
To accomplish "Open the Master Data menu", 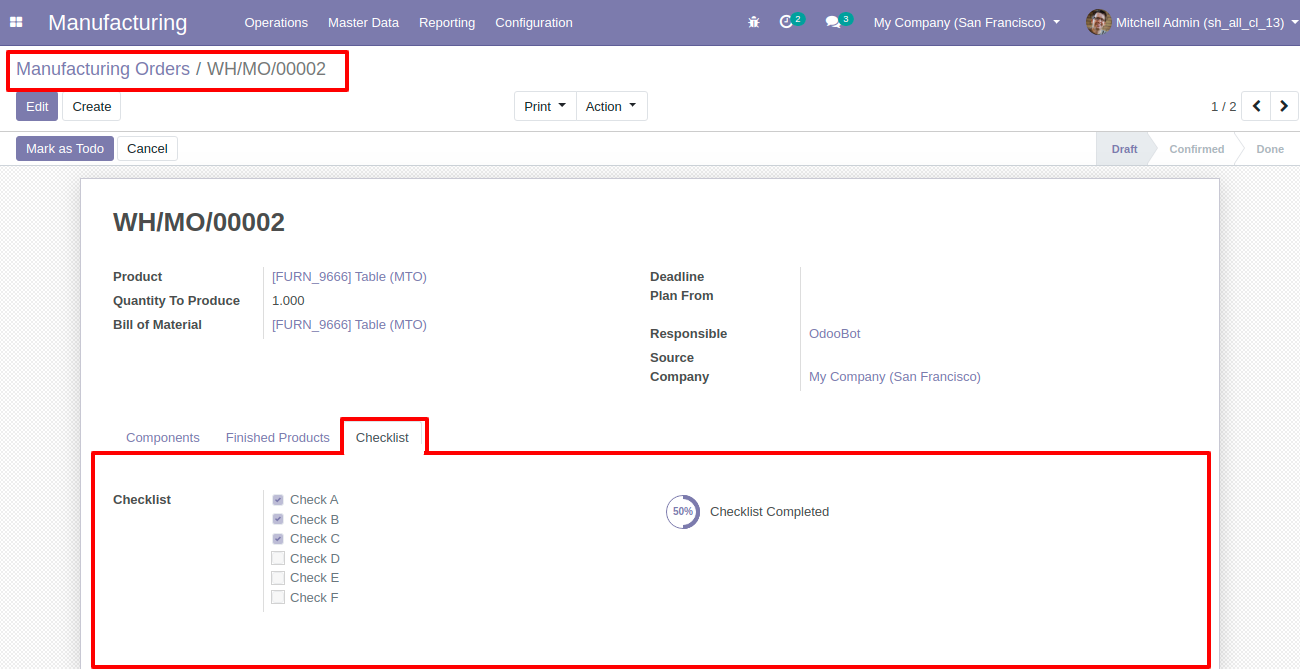I will coord(363,22).
